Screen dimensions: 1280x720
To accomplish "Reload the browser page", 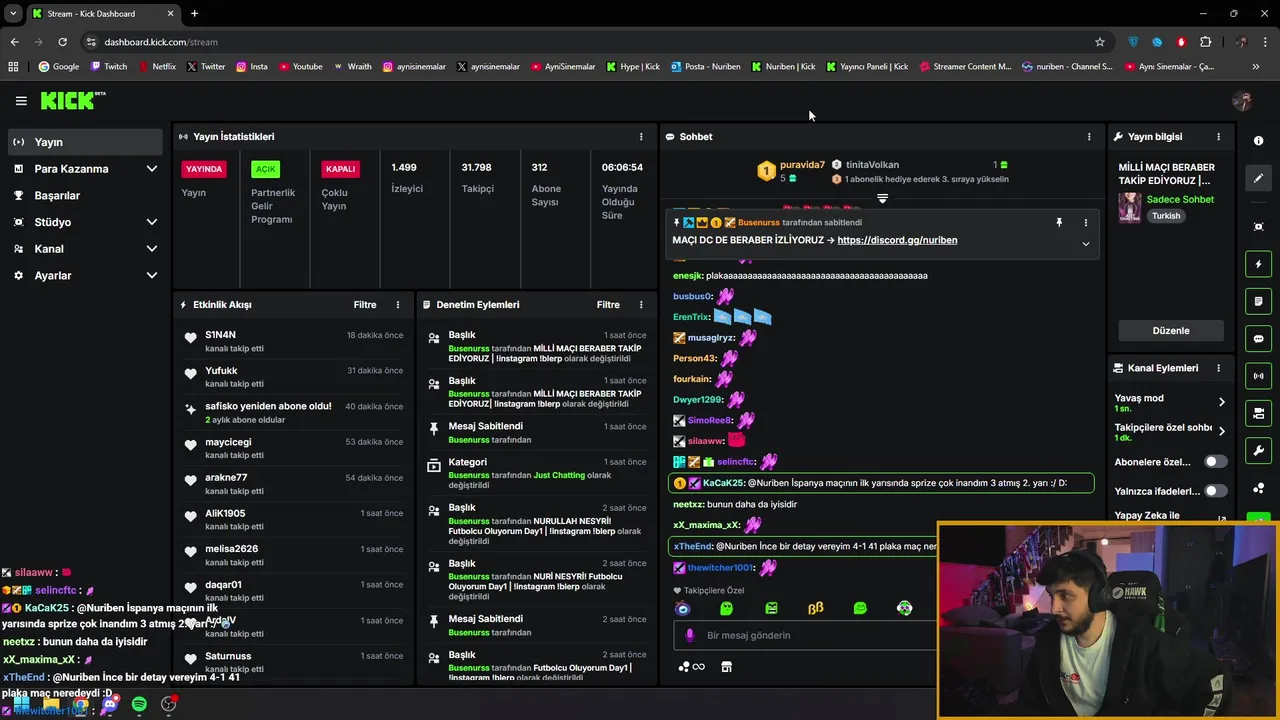I will tap(62, 42).
